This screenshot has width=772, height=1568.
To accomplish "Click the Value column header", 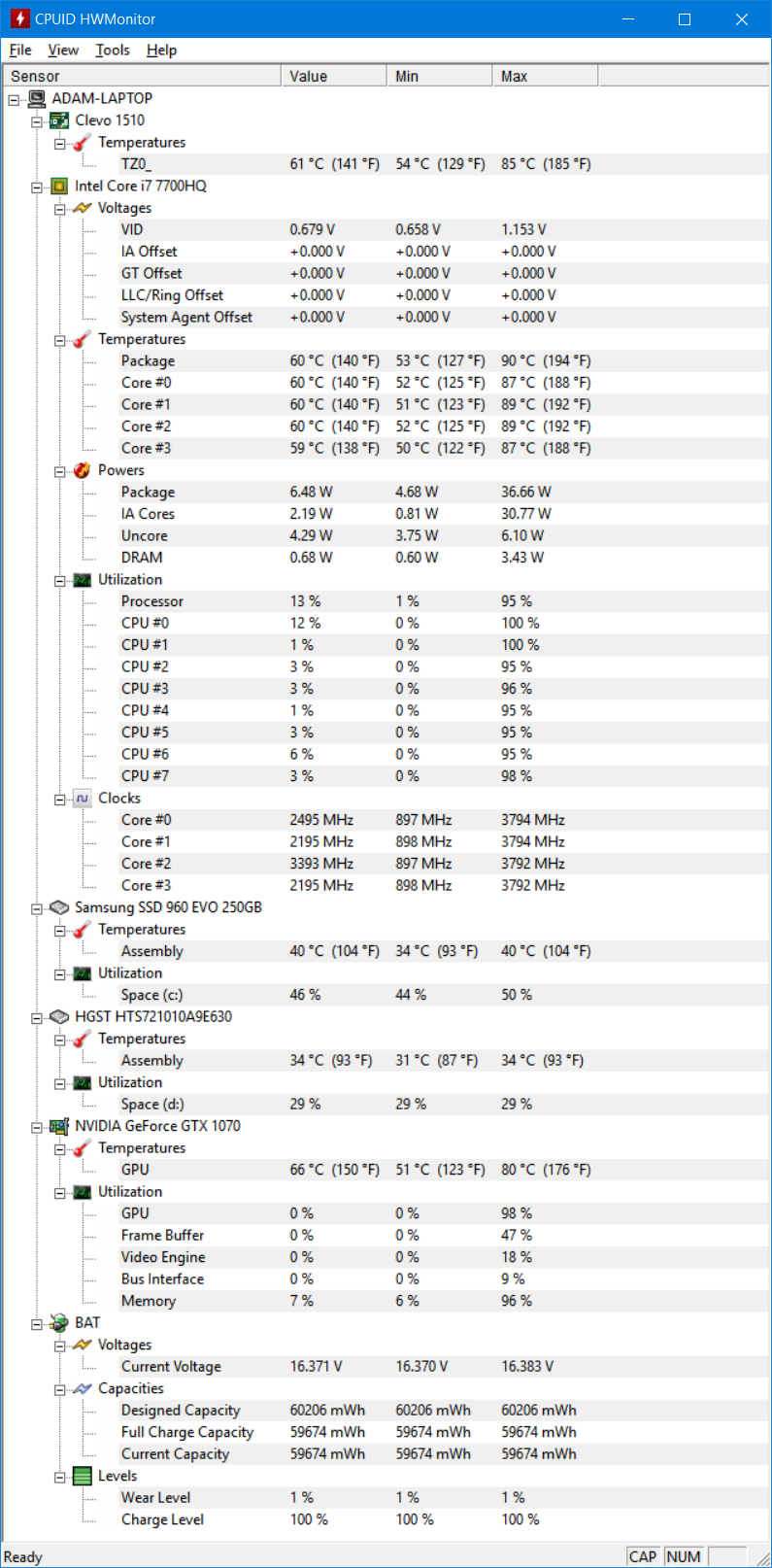I will [x=334, y=76].
